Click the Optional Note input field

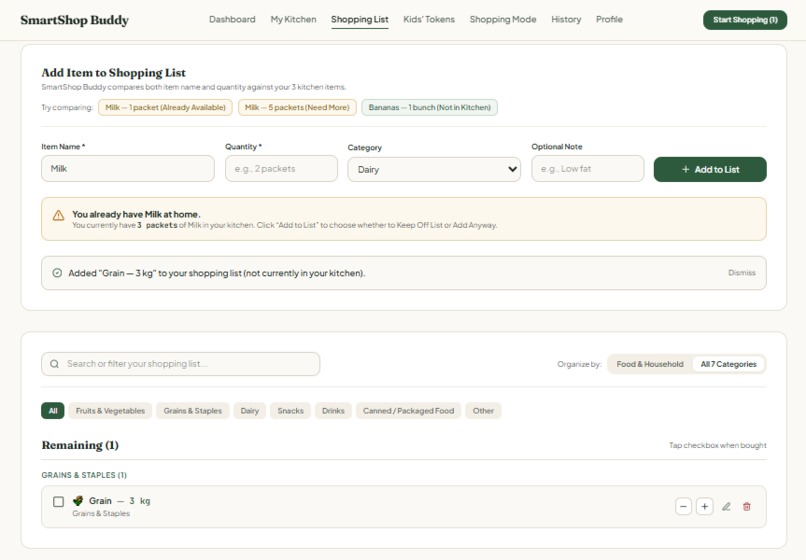tap(588, 169)
